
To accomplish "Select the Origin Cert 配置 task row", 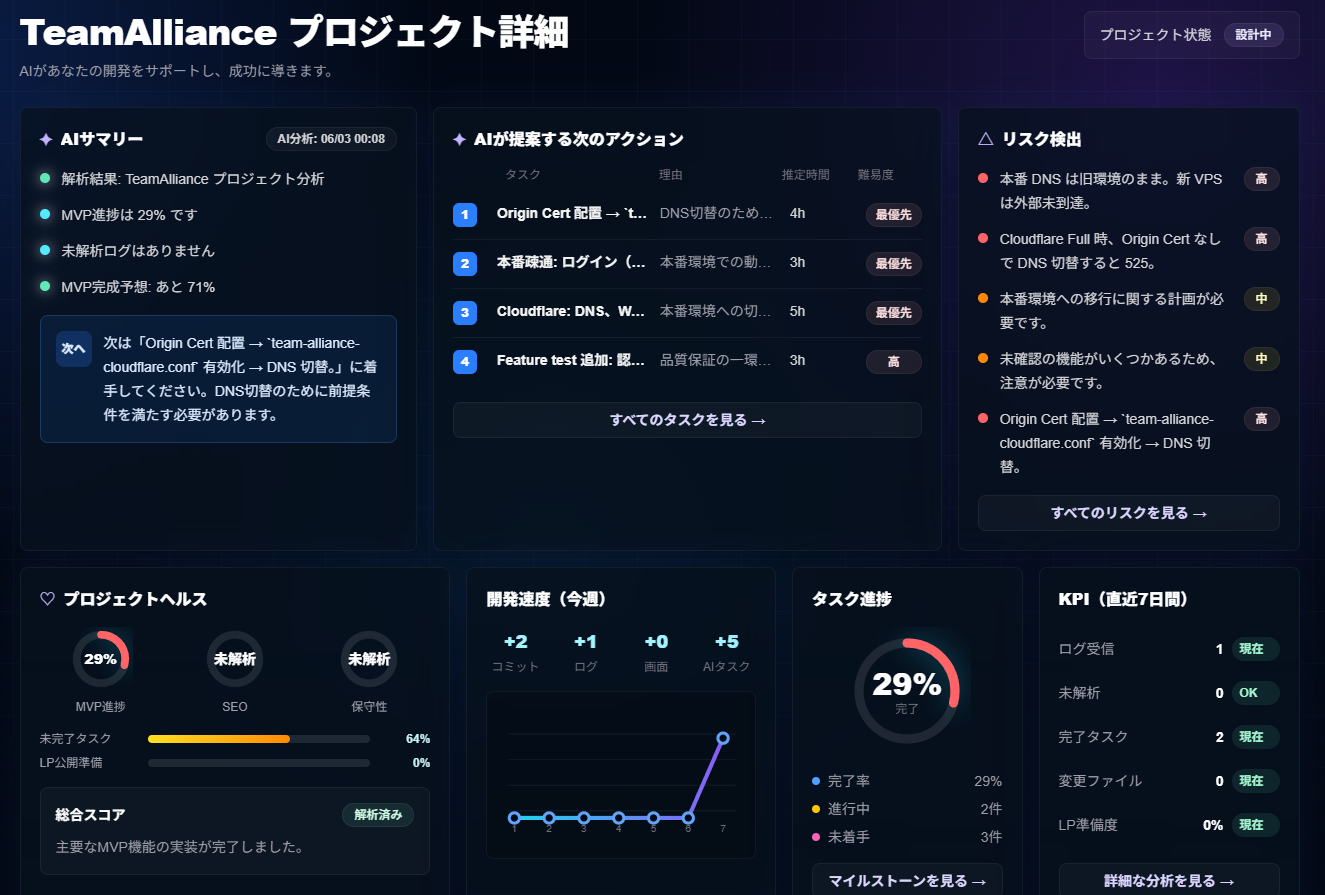I will [687, 214].
